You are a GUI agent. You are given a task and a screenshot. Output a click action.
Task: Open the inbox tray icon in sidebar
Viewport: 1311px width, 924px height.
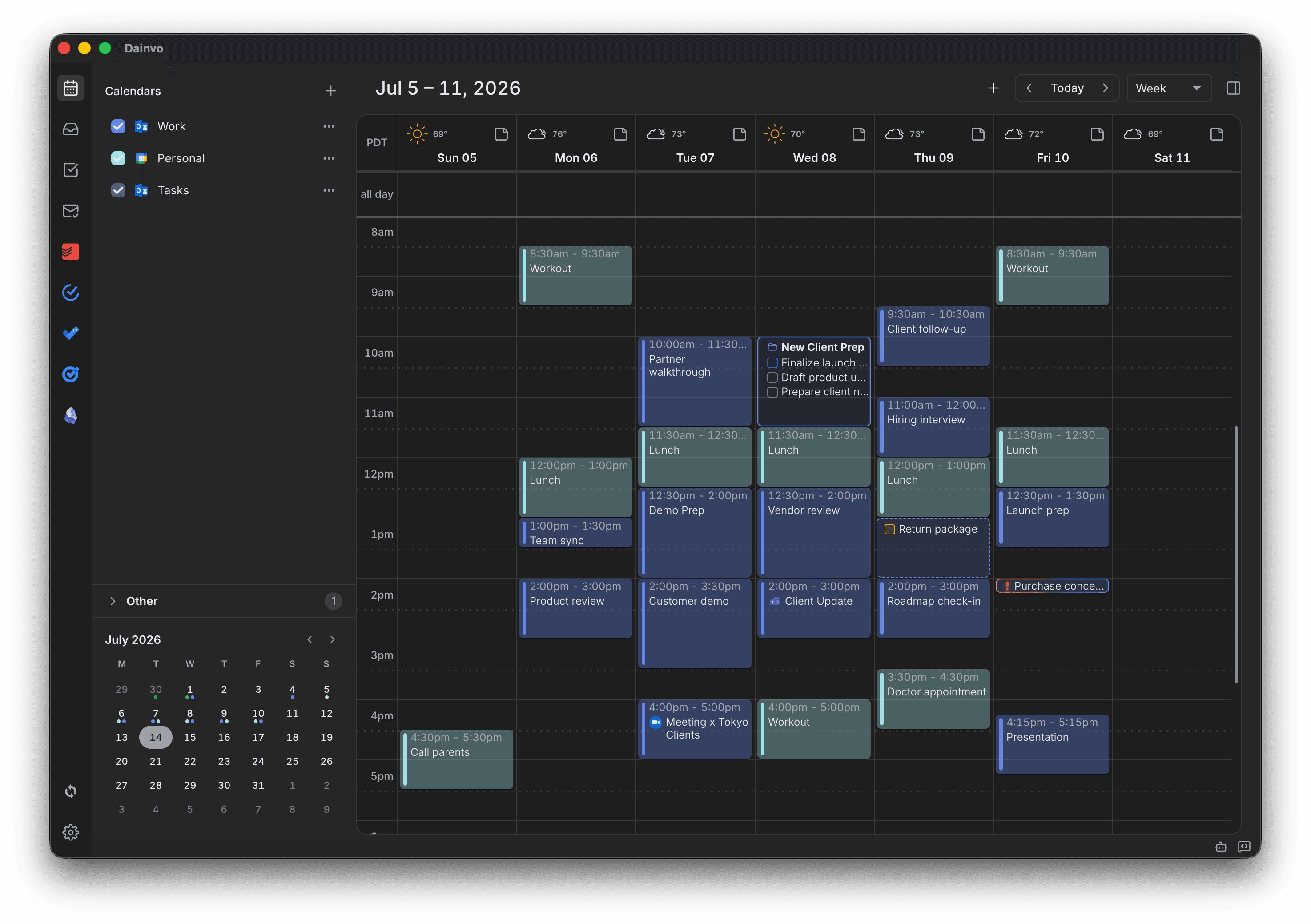coord(70,129)
